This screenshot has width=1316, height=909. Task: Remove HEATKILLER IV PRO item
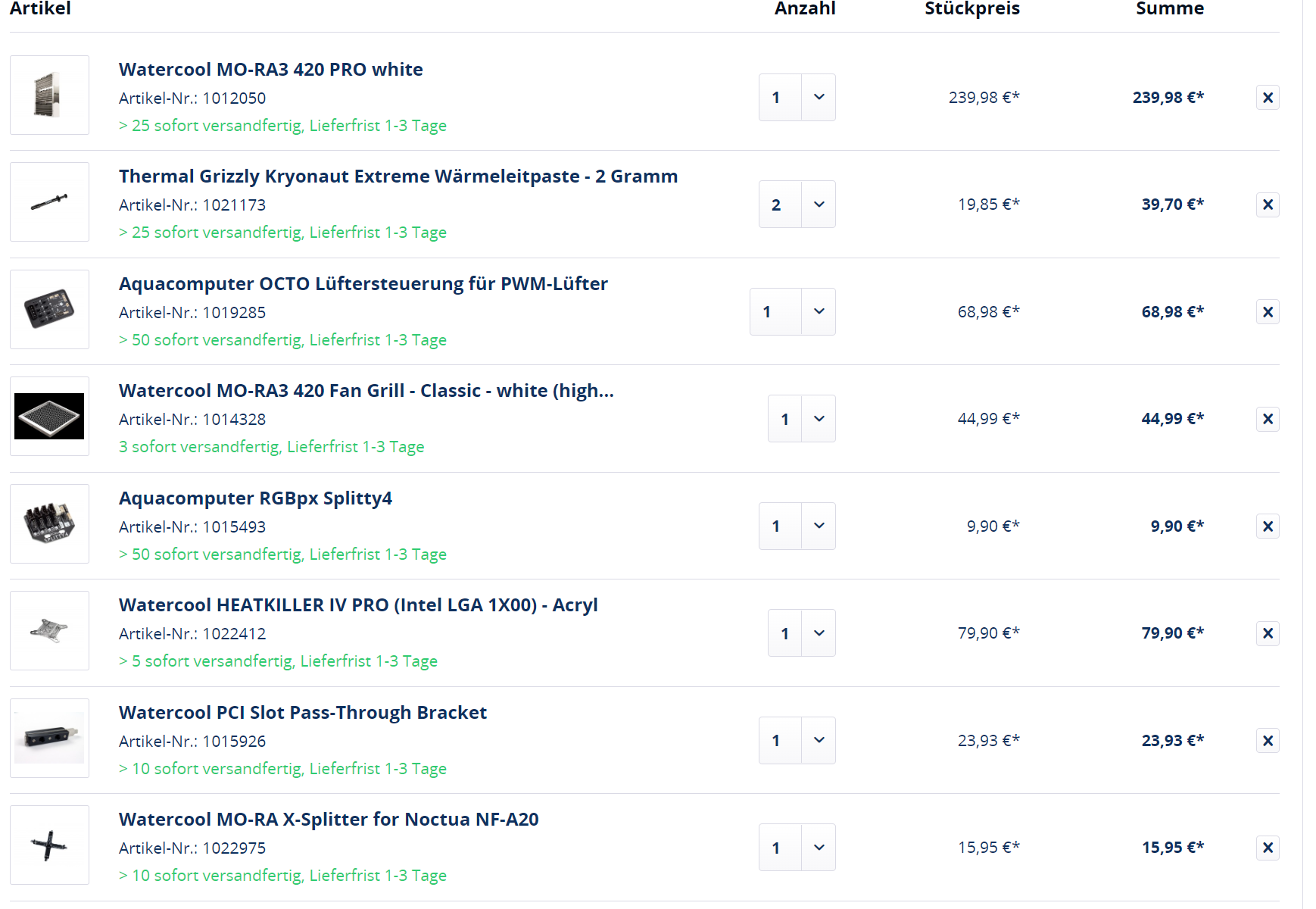pyautogui.click(x=1268, y=633)
